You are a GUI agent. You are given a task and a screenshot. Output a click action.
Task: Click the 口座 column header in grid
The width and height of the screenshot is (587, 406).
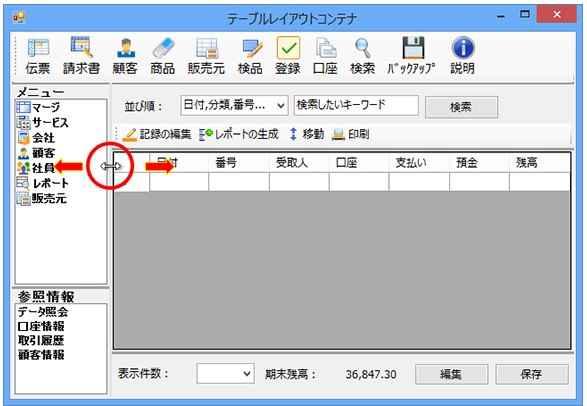tap(359, 163)
